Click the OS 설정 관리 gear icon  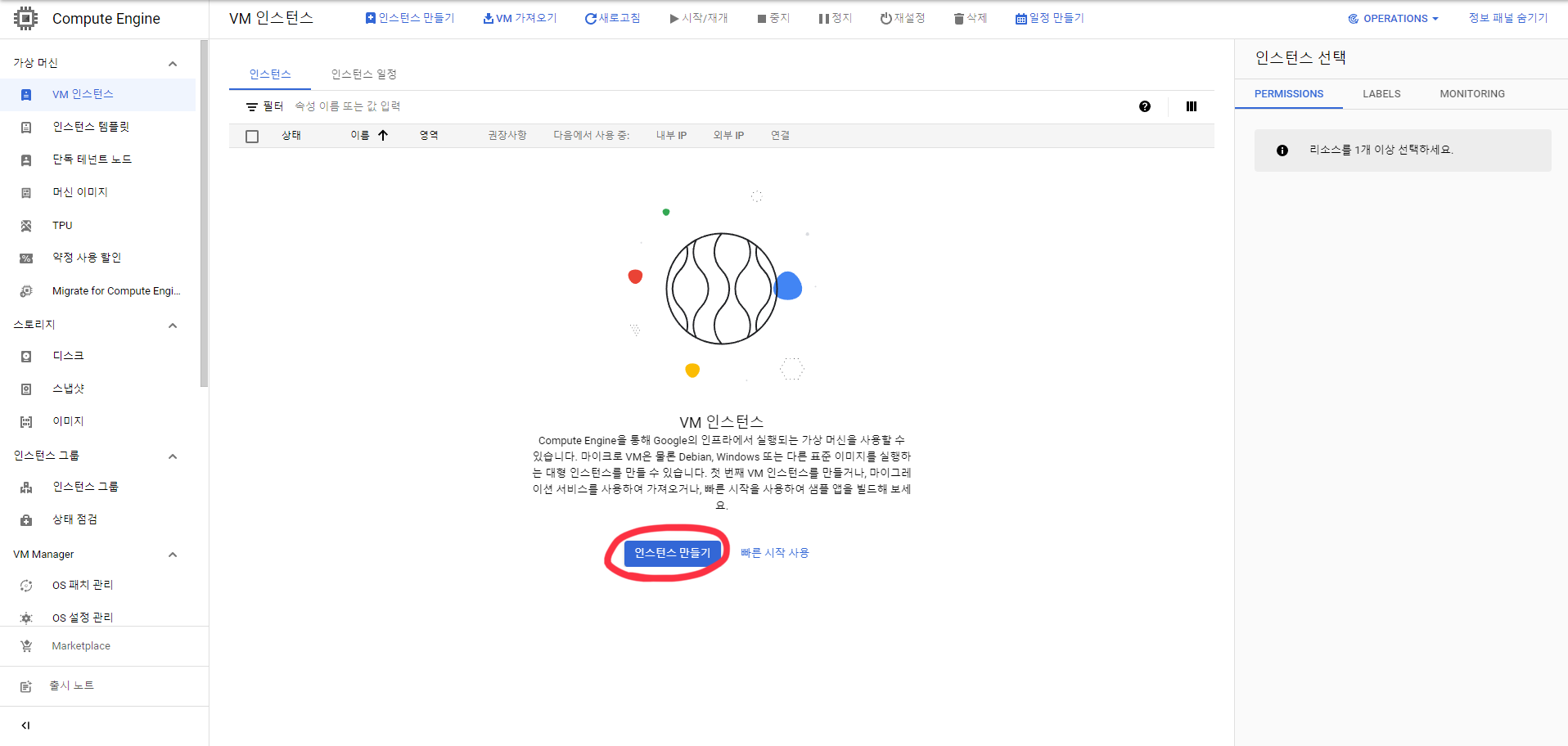[x=26, y=618]
